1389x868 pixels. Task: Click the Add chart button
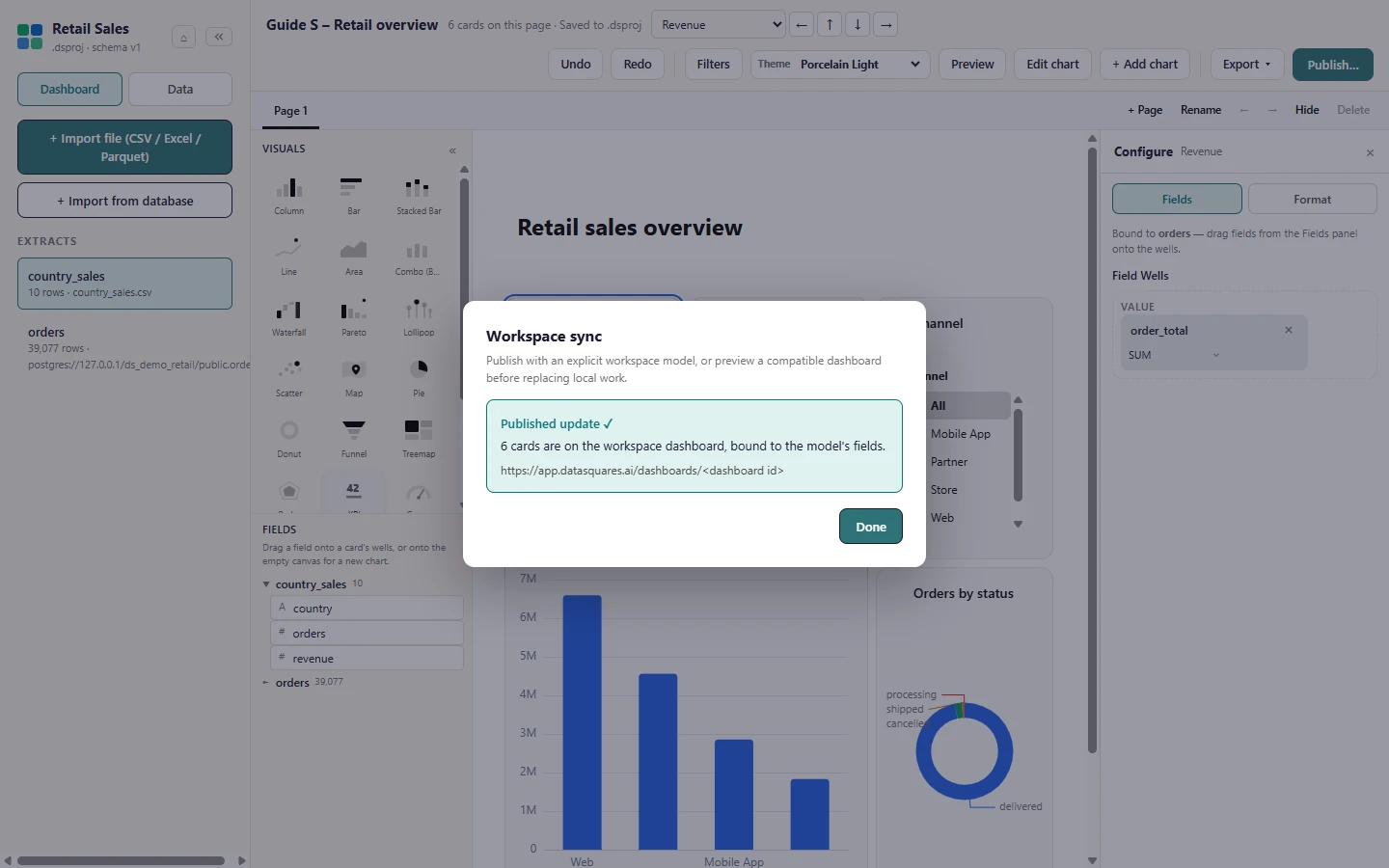1145,65
